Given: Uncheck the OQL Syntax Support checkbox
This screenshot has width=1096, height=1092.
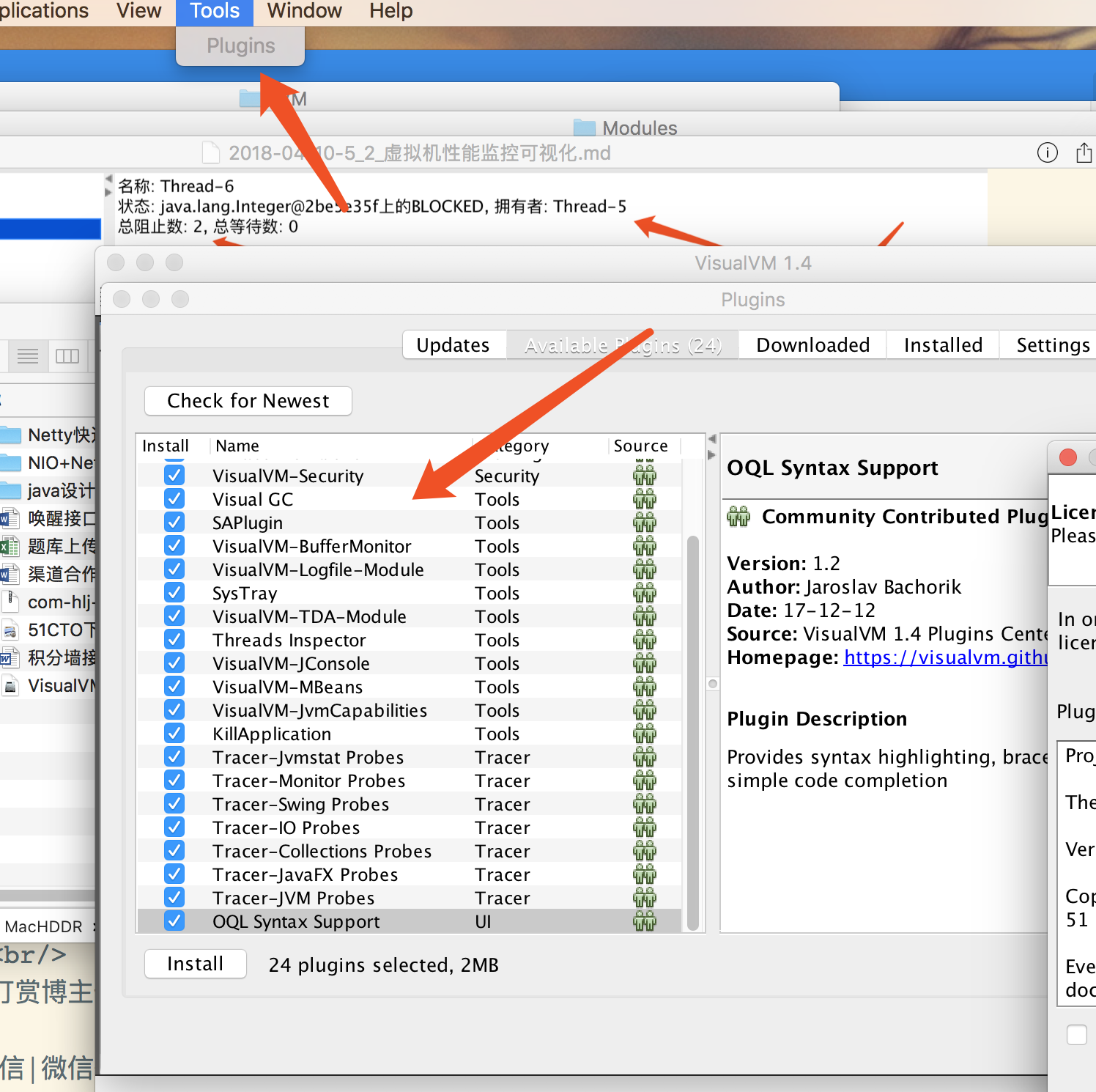Looking at the screenshot, I should [x=174, y=921].
